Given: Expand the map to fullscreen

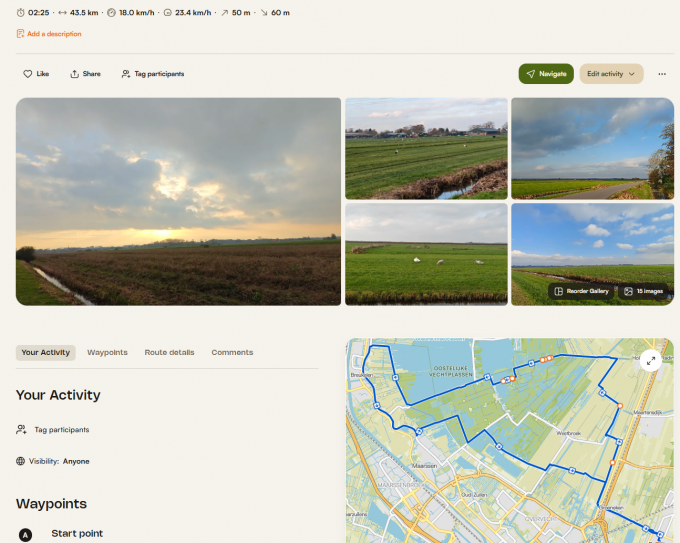Looking at the screenshot, I should coord(651,361).
